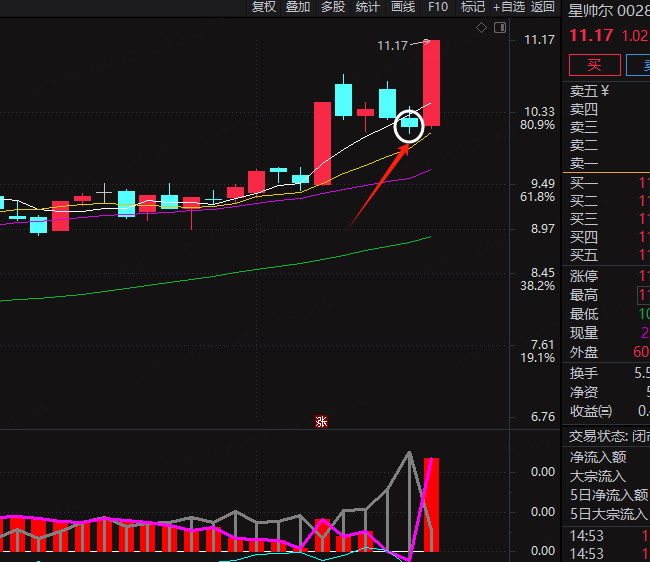Click the 返回 back button

[543, 7]
